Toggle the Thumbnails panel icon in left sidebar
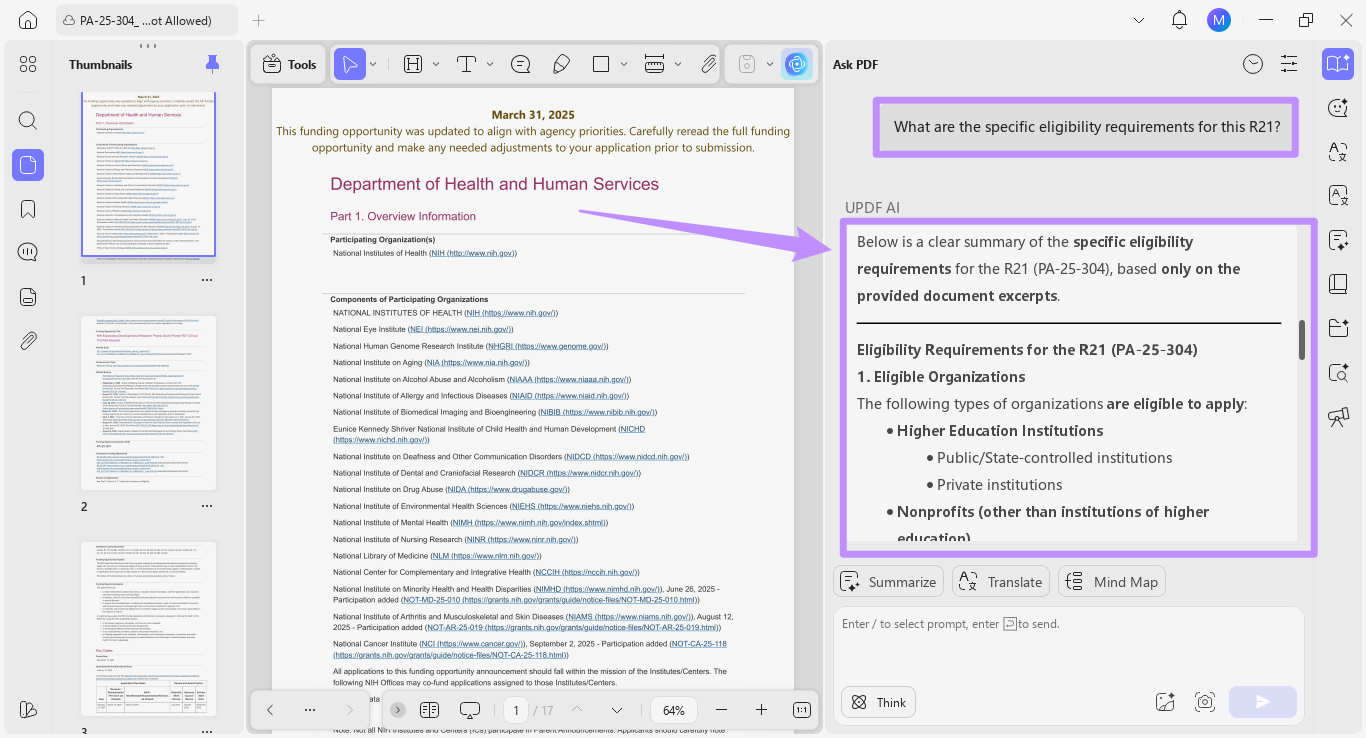The height and width of the screenshot is (738, 1366). coord(28,165)
